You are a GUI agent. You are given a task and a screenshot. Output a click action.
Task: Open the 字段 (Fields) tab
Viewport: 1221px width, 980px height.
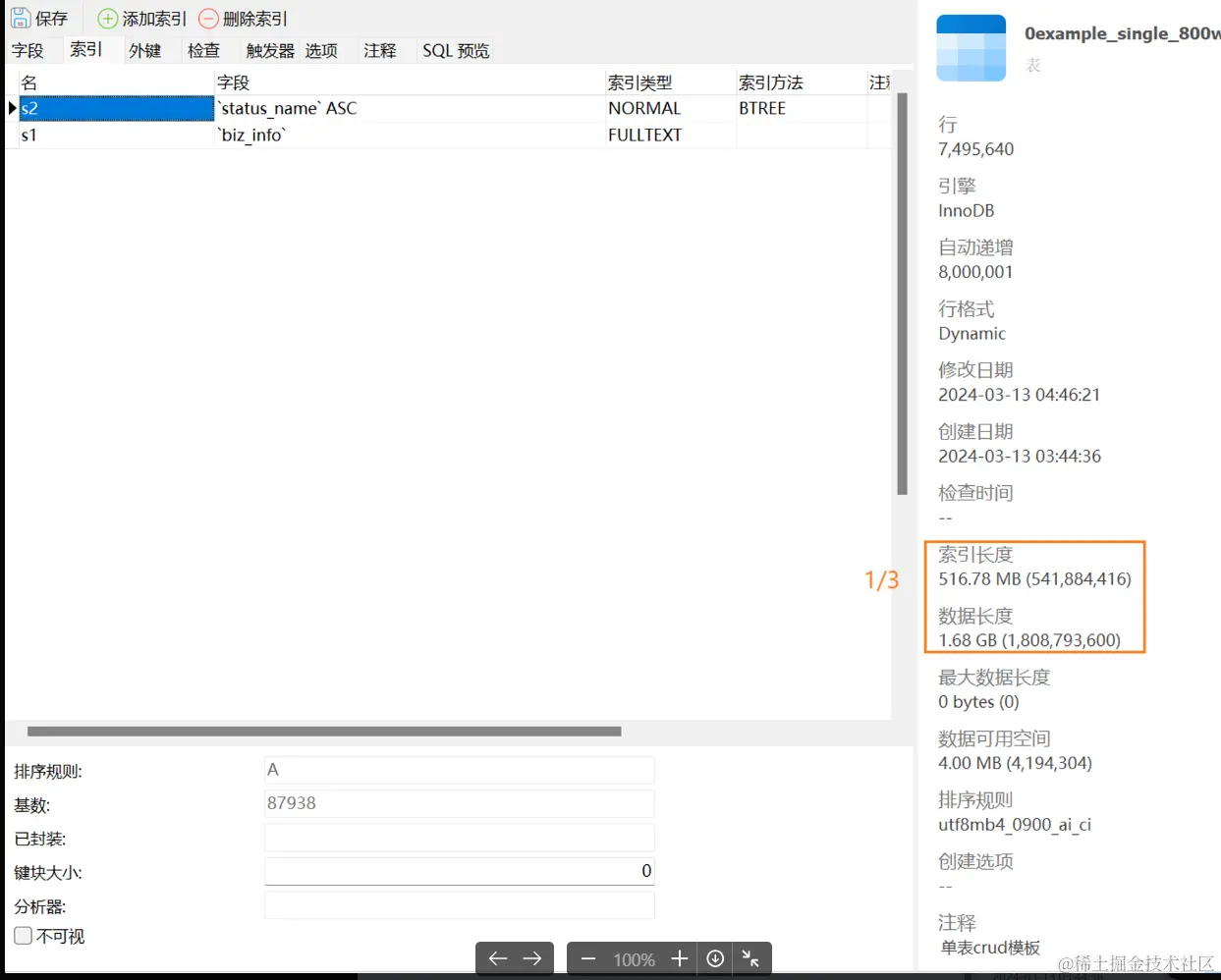[x=28, y=50]
